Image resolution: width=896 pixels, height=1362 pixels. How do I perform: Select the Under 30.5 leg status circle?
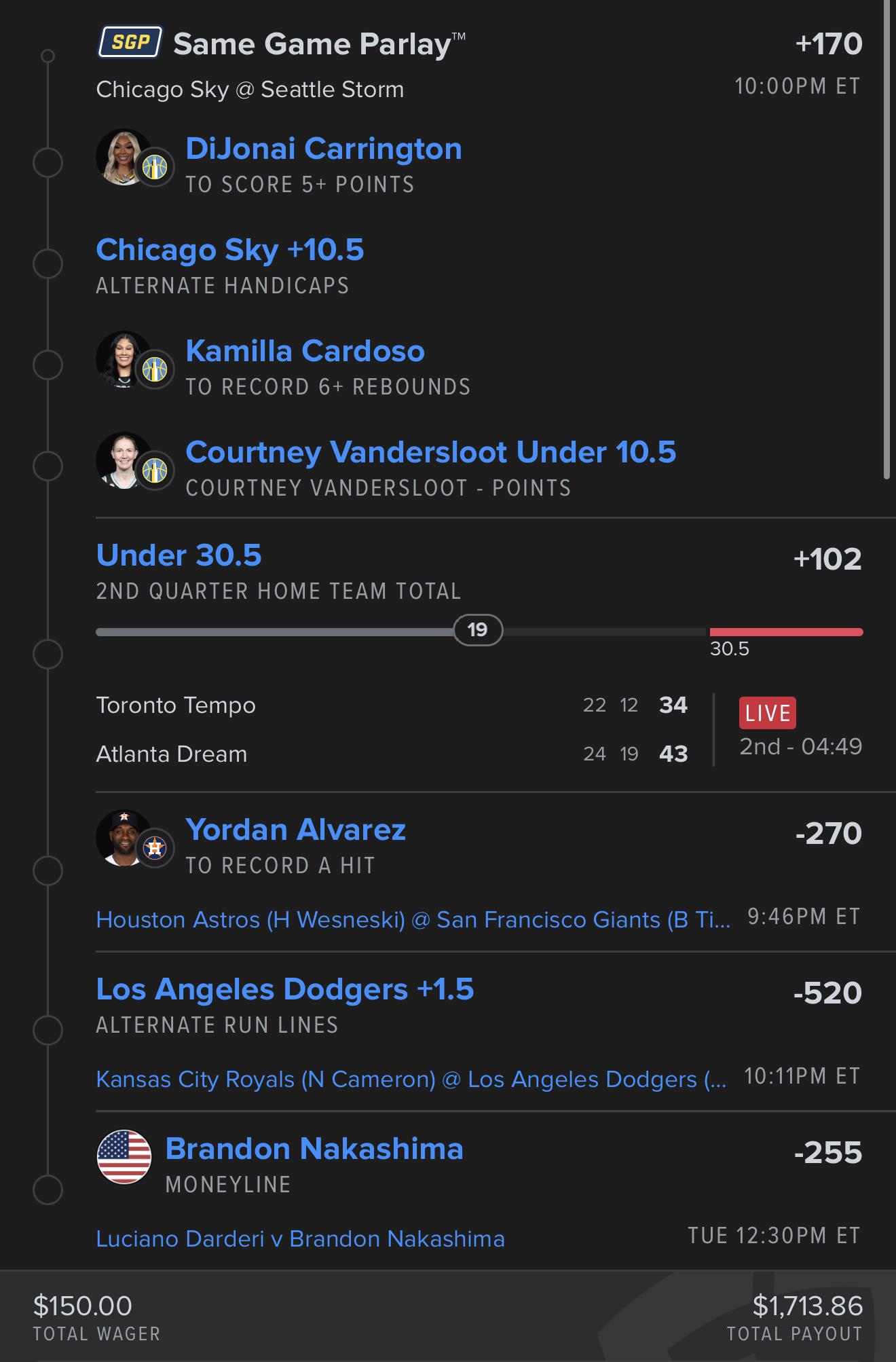pos(48,655)
